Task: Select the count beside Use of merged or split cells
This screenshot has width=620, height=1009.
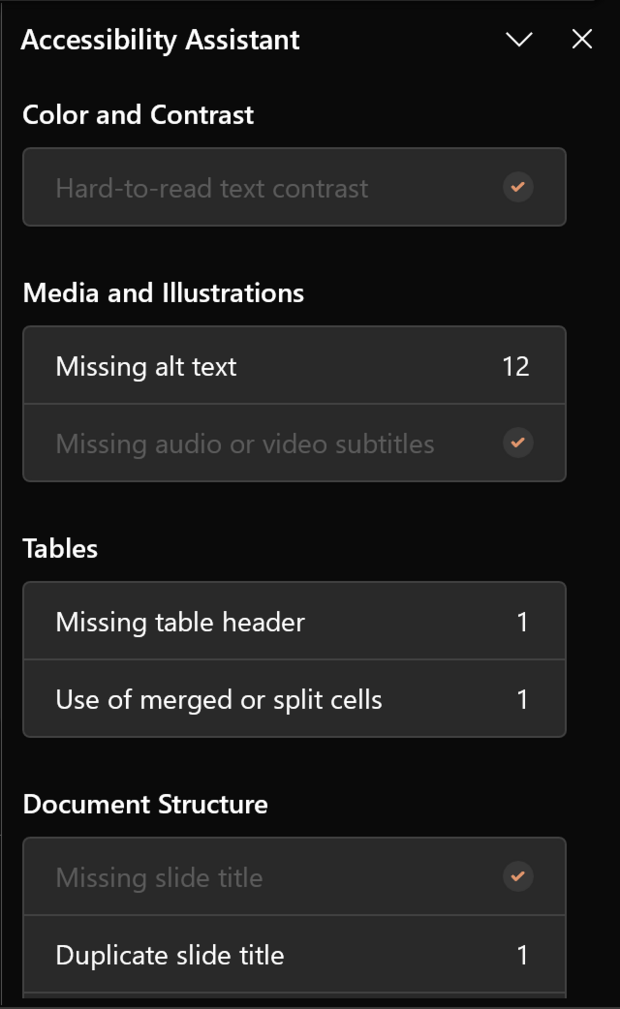Action: pyautogui.click(x=521, y=699)
